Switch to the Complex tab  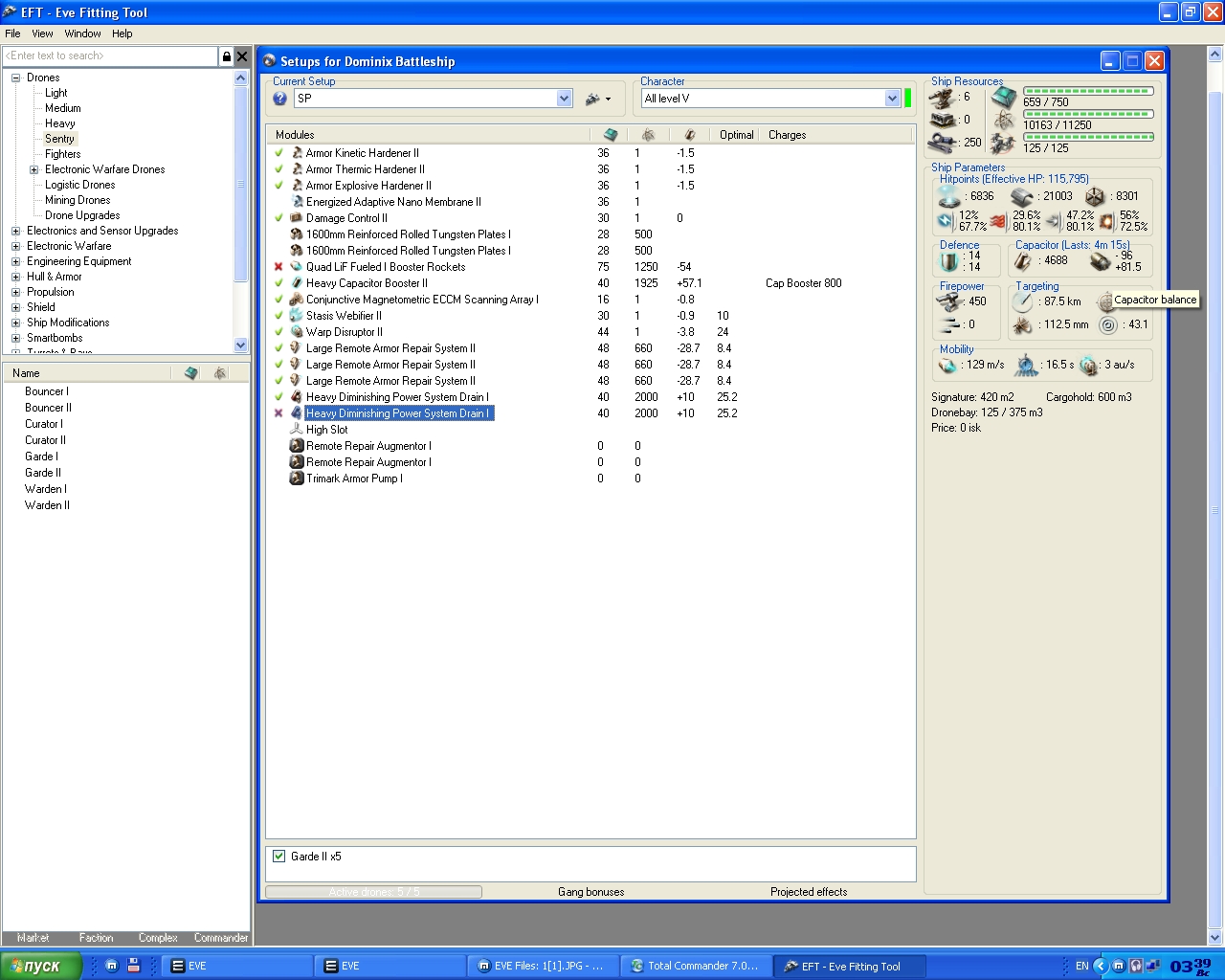click(x=158, y=938)
